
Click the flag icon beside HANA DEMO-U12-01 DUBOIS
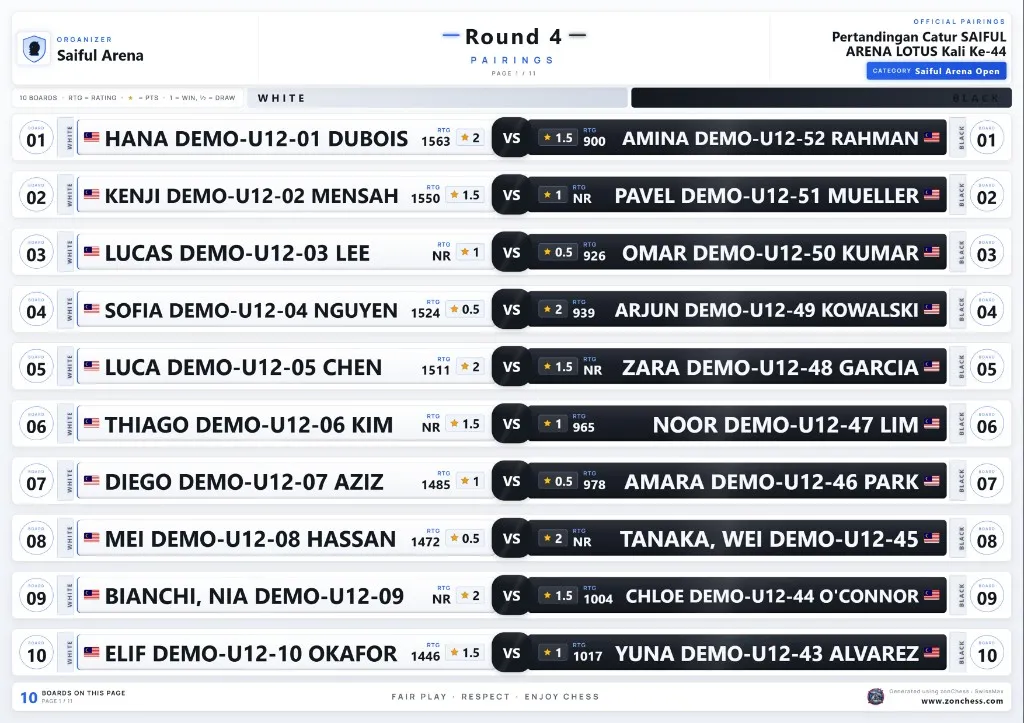point(92,137)
